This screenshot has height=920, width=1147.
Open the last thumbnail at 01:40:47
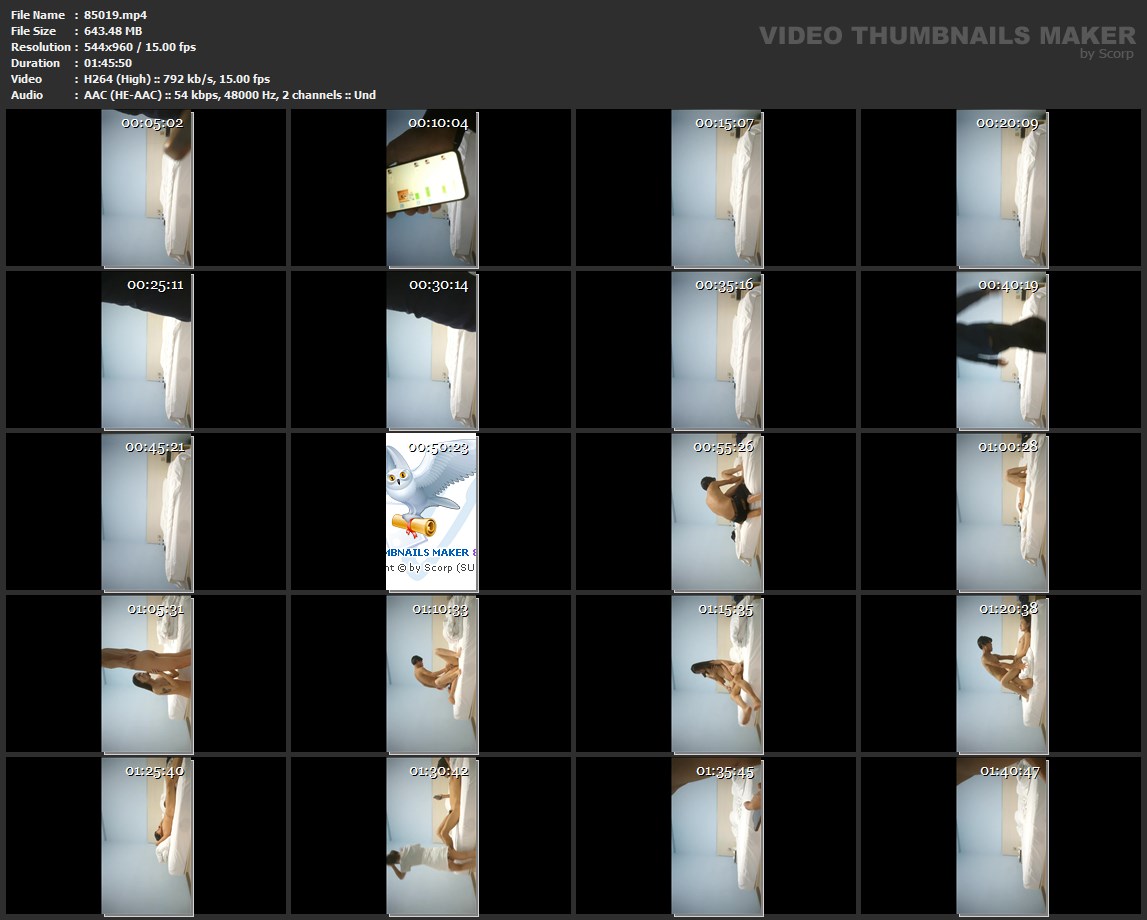tap(1001, 838)
